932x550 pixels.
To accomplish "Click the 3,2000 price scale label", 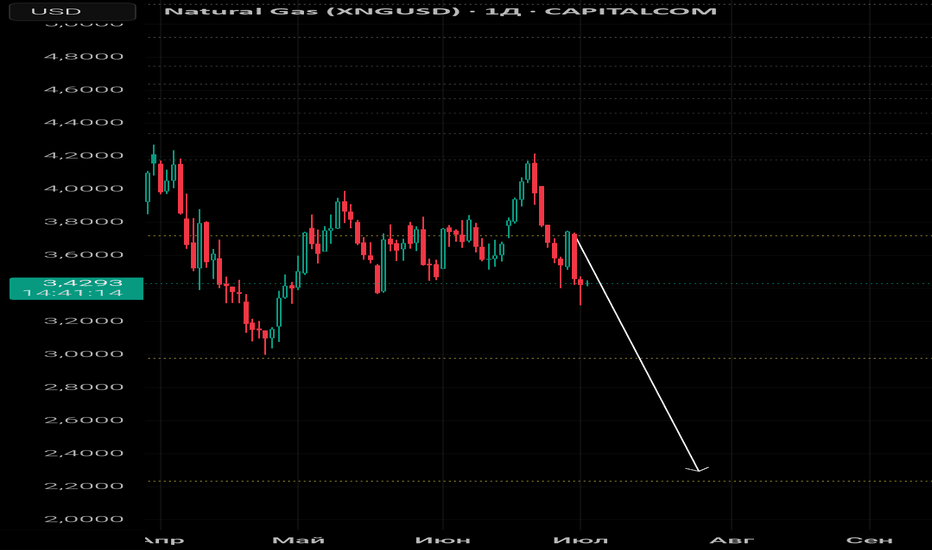I will coord(84,321).
